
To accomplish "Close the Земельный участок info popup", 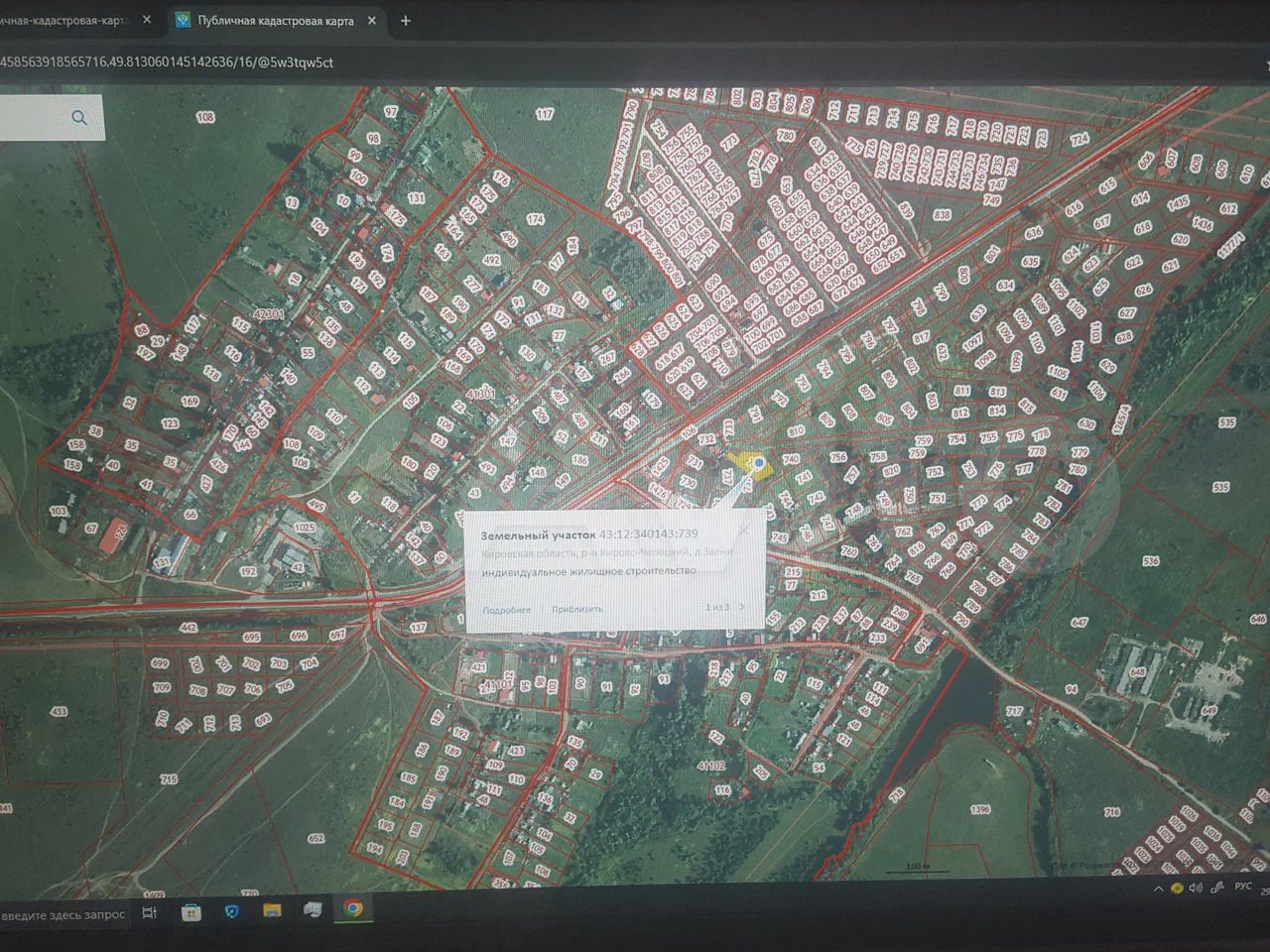I will [744, 531].
